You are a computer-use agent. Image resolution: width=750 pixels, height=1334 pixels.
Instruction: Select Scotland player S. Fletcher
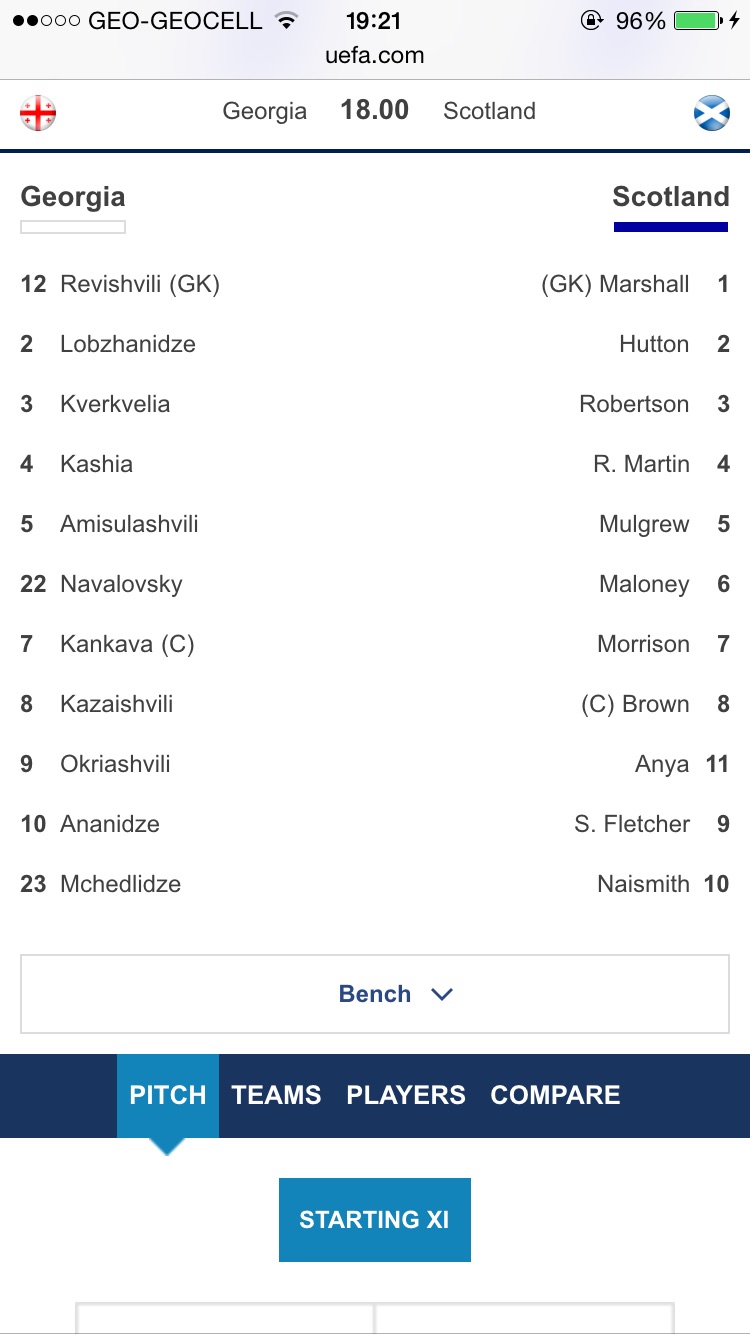point(632,824)
